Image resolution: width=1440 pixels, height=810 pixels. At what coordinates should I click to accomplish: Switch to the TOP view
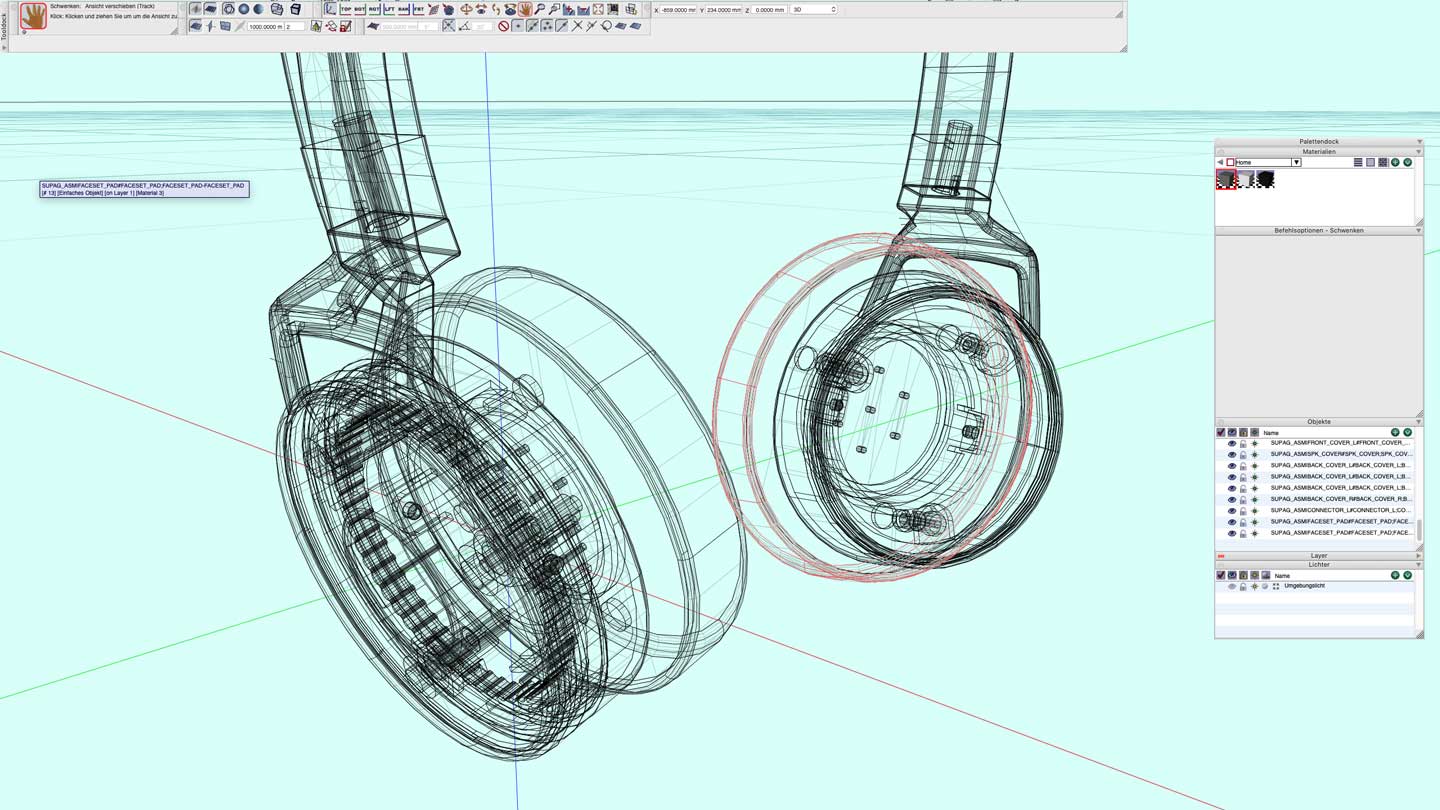[x=345, y=9]
